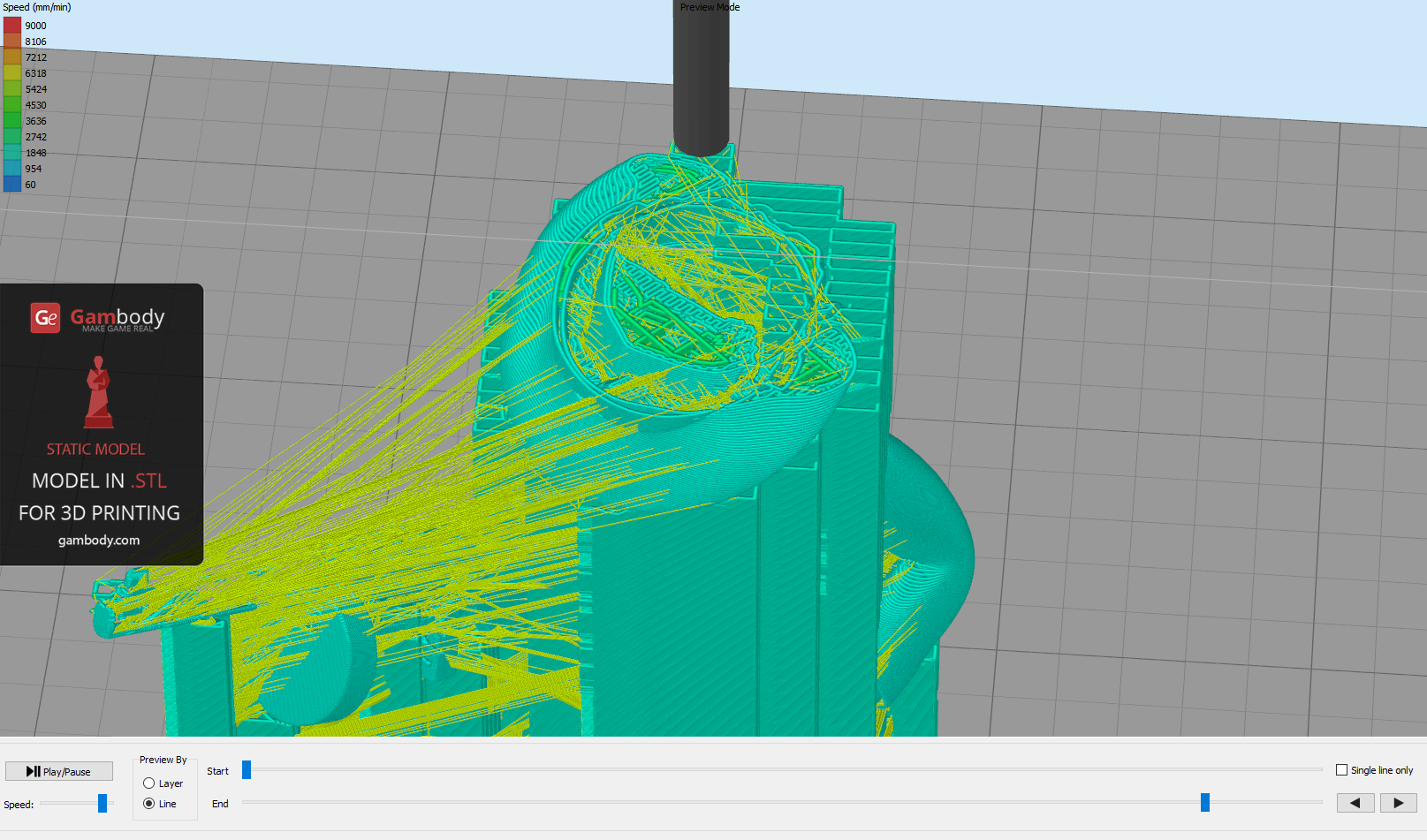Click the Play/Pause button
The width and height of the screenshot is (1427, 840).
click(59, 771)
